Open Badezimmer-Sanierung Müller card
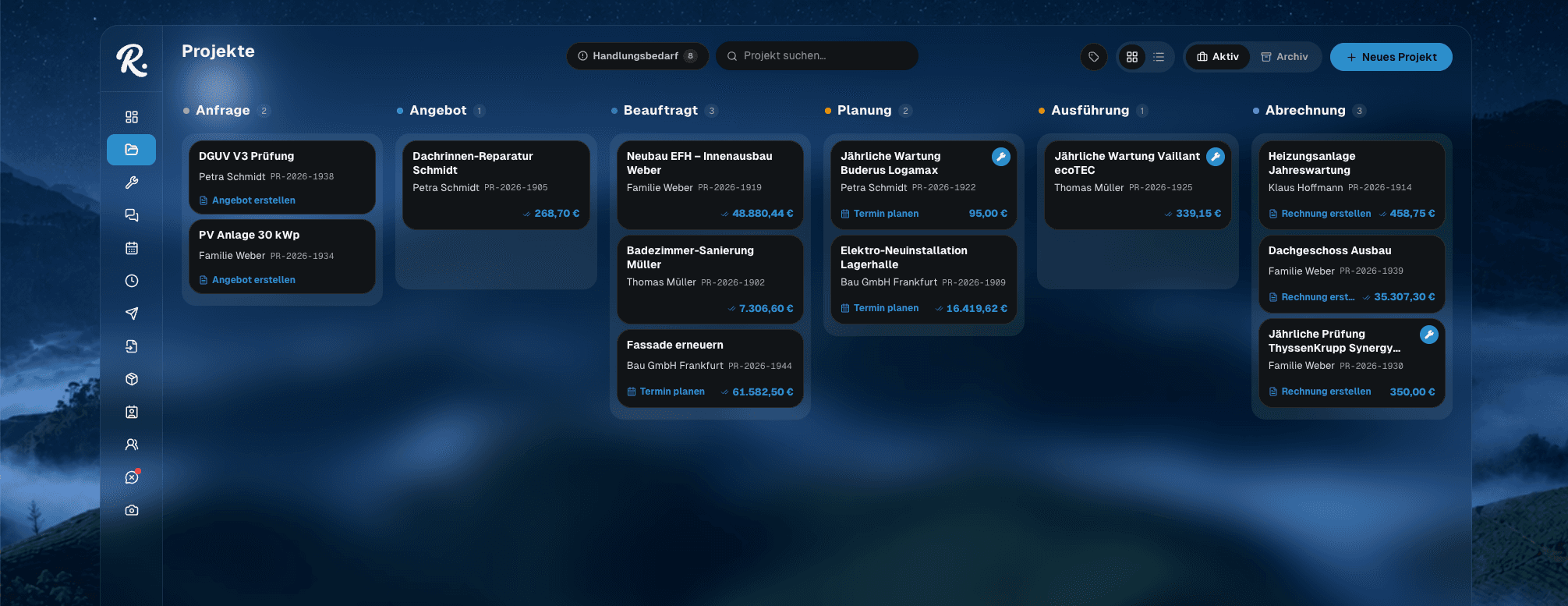This screenshot has height=606, width=1568. (x=710, y=279)
